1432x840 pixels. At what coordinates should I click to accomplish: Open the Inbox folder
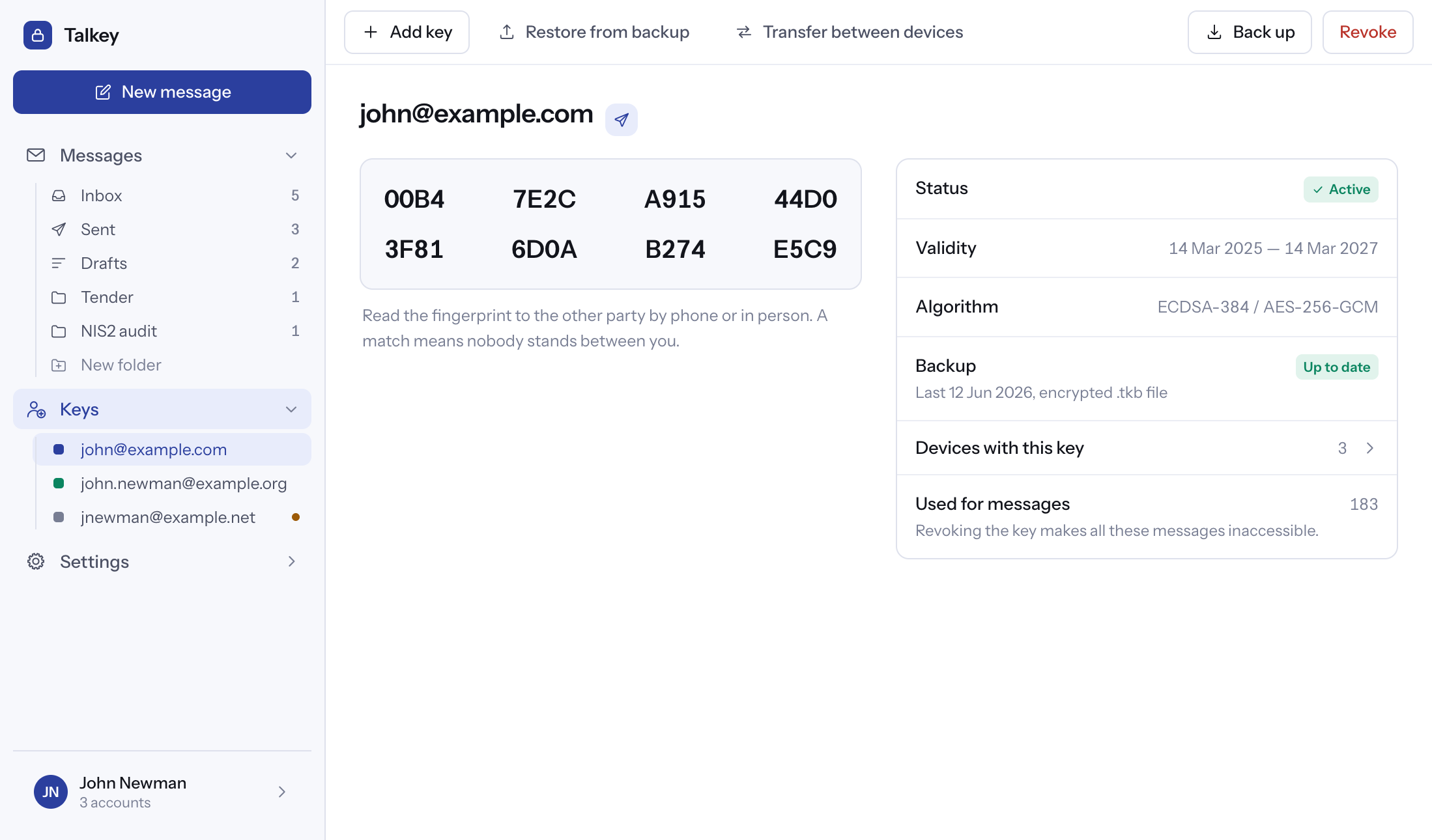pos(173,195)
